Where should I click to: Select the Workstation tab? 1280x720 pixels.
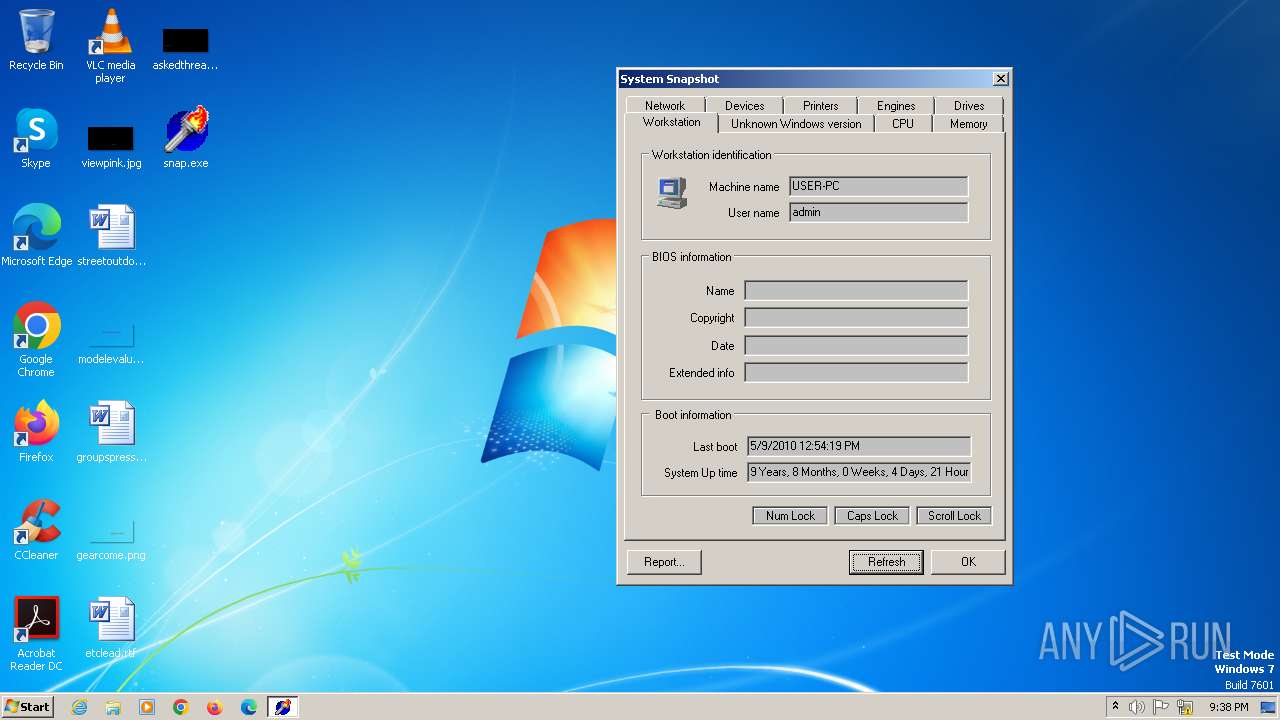pos(672,122)
